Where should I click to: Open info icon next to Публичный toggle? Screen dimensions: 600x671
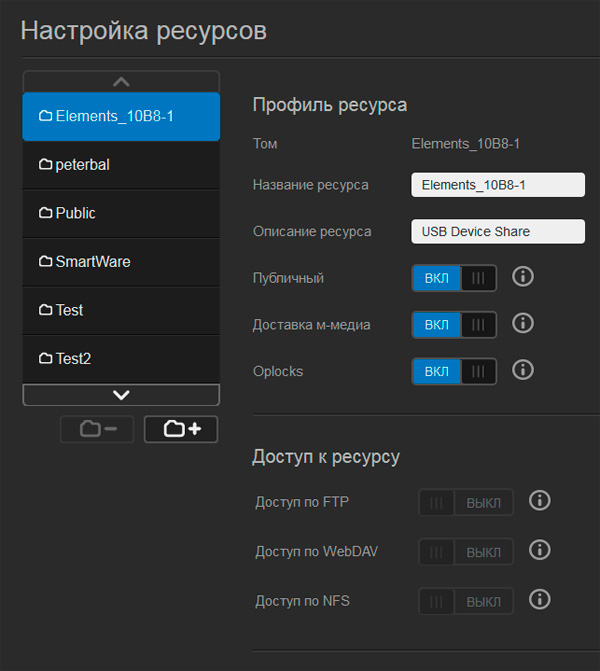(x=522, y=277)
